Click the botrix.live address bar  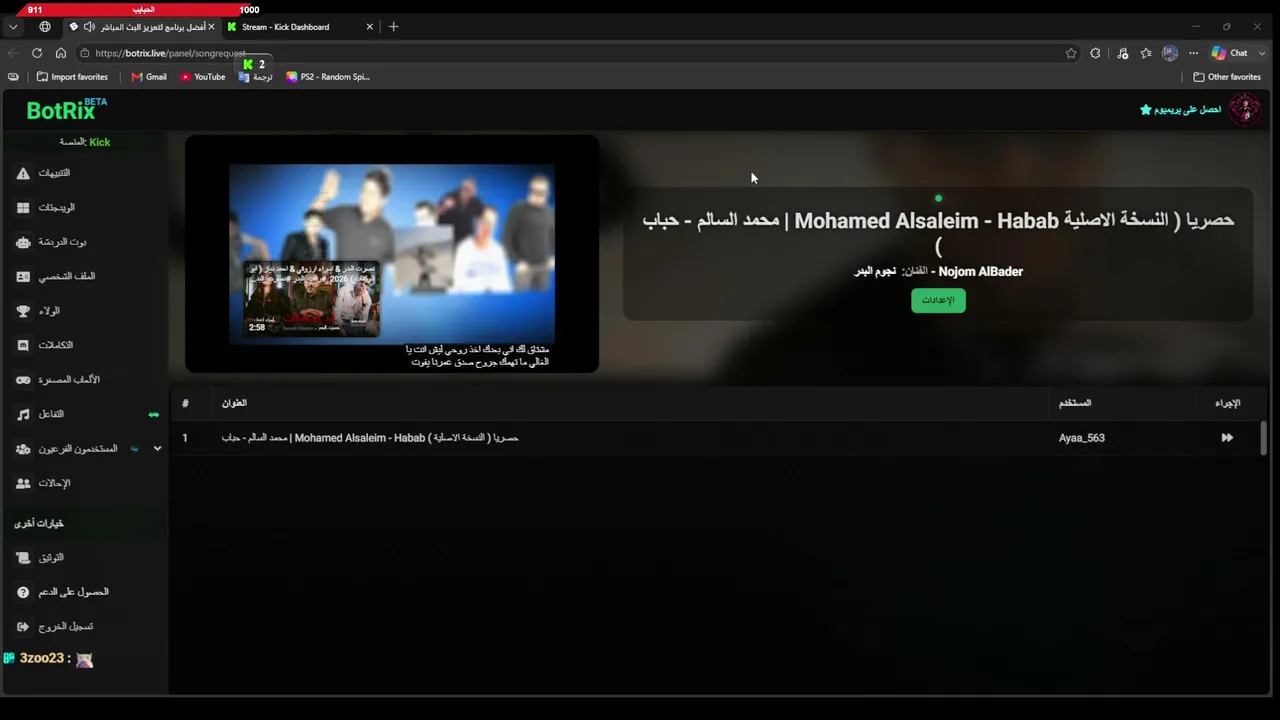[570, 53]
